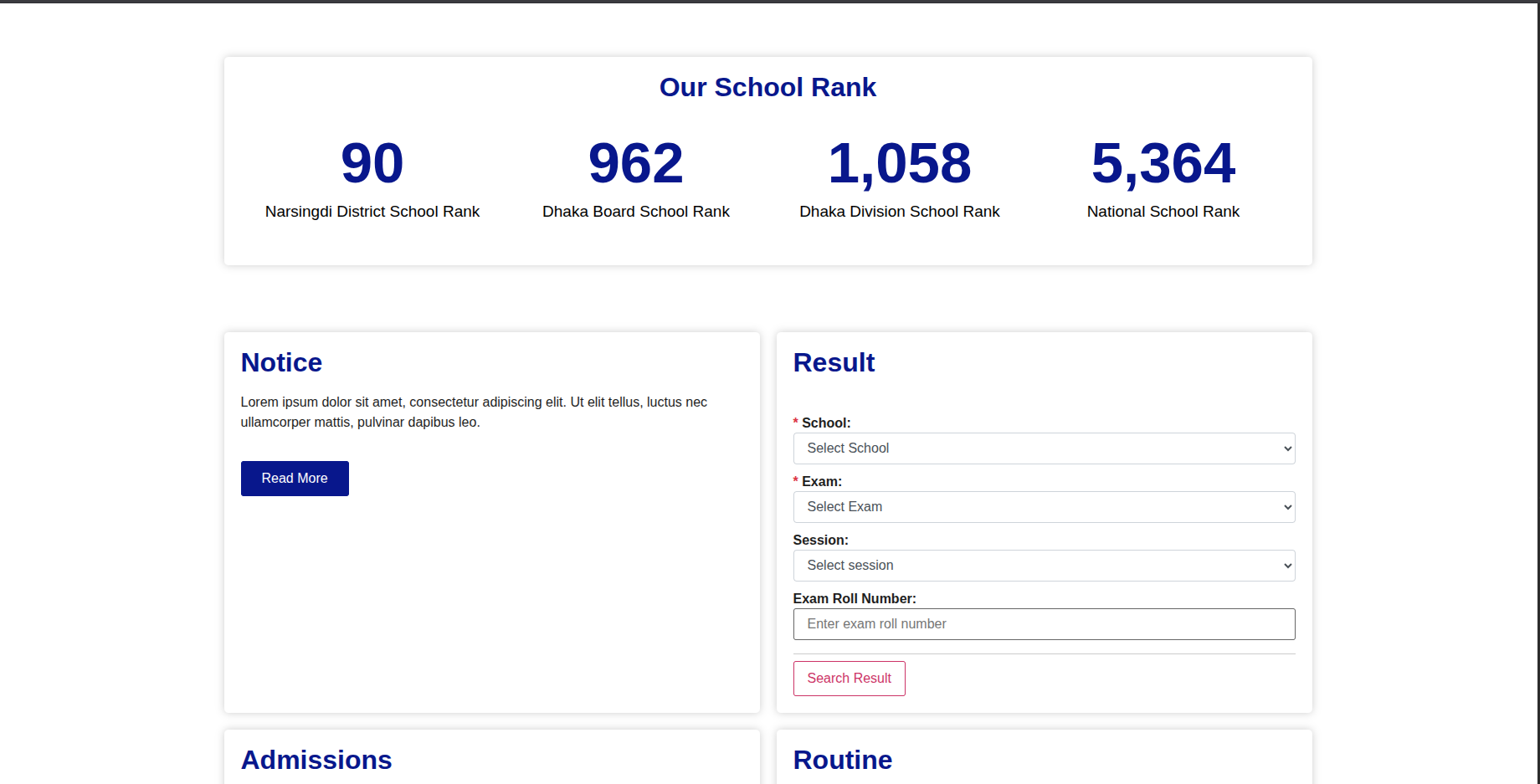Expand the Select Exam dropdown
Image resolution: width=1540 pixels, height=784 pixels.
(1043, 507)
